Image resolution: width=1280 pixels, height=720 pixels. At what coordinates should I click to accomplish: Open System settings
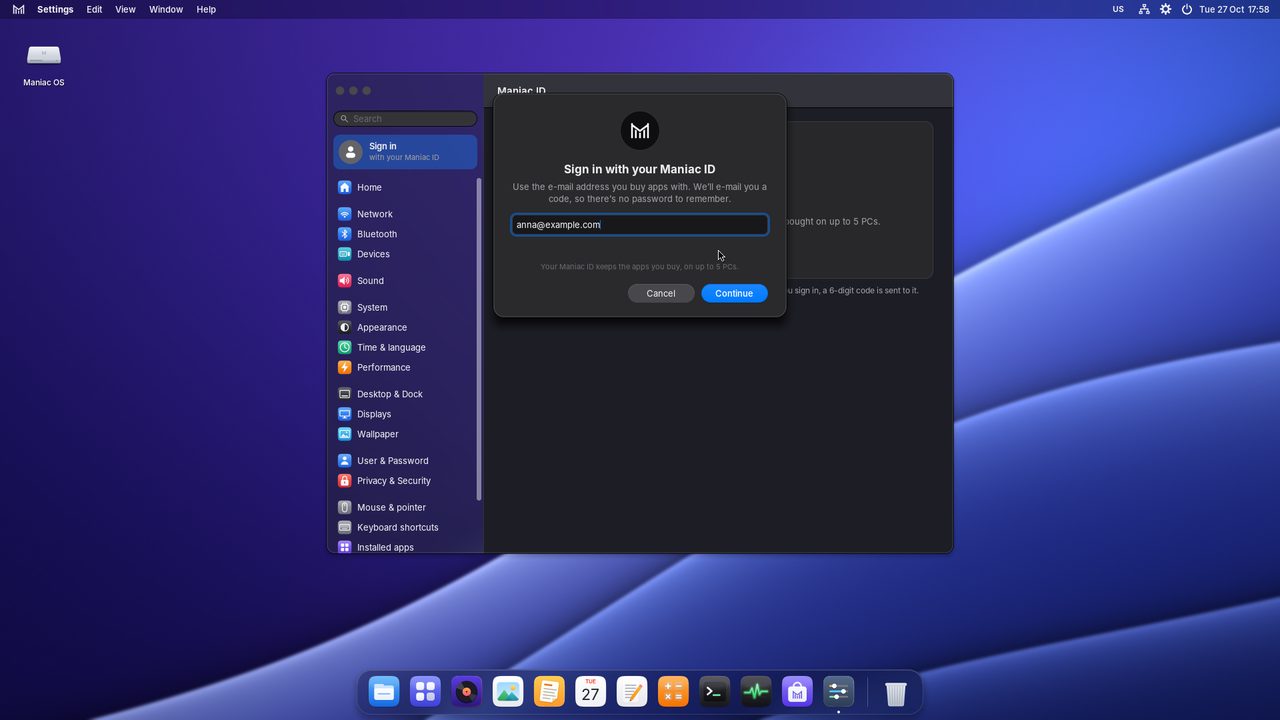coord(405,307)
